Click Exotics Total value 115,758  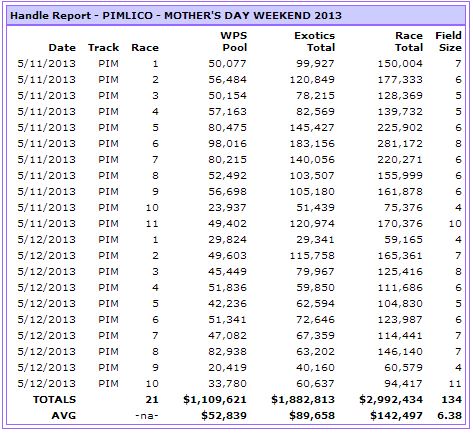312,256
